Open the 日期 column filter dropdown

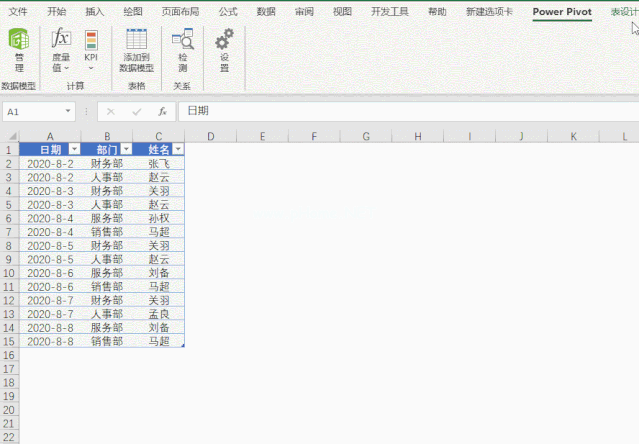click(x=73, y=149)
